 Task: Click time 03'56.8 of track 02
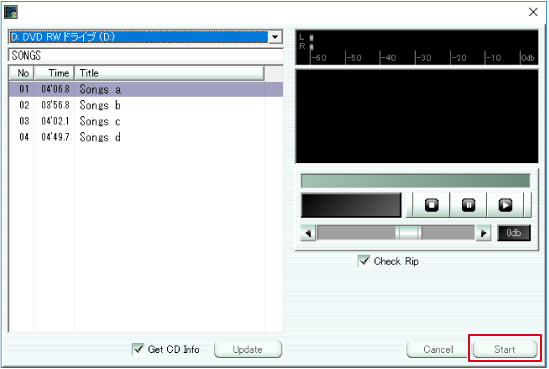point(55,105)
